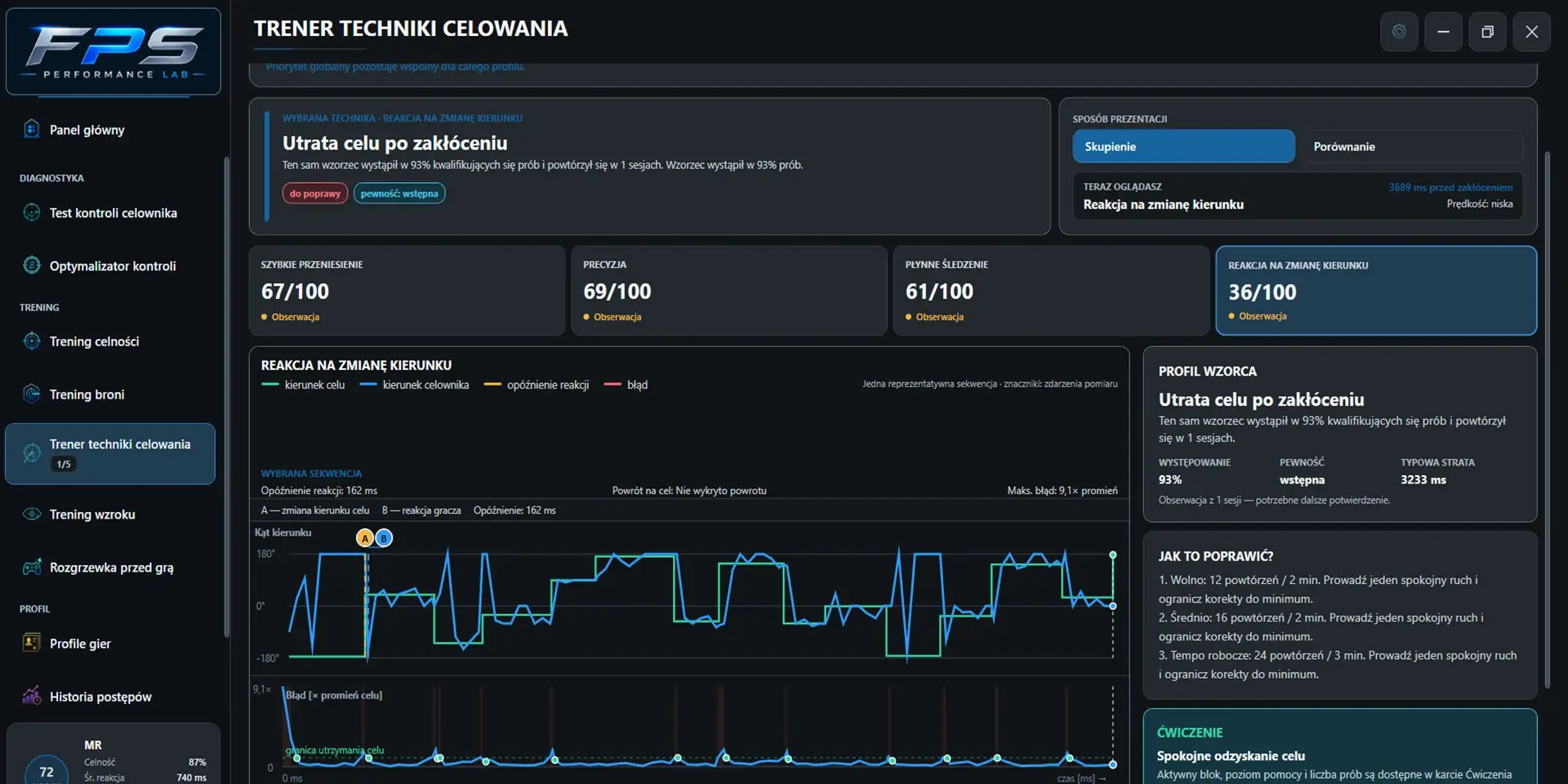Click marker A on the direction chart
Screen dimensions: 1568x784
point(365,537)
